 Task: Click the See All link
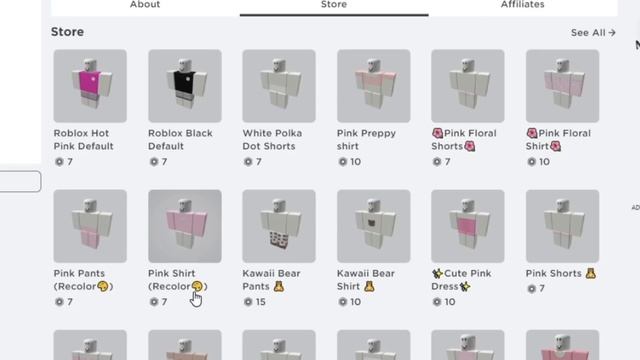pyautogui.click(x=593, y=33)
